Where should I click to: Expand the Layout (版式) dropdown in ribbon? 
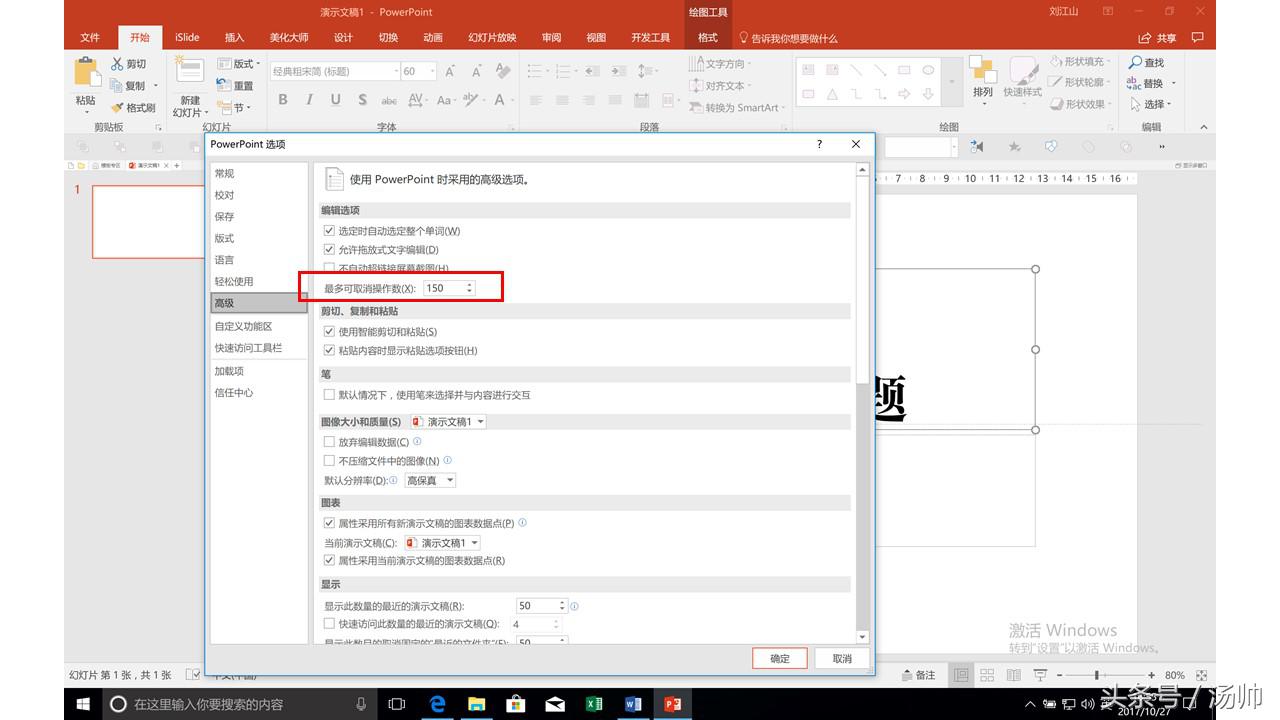[239, 64]
